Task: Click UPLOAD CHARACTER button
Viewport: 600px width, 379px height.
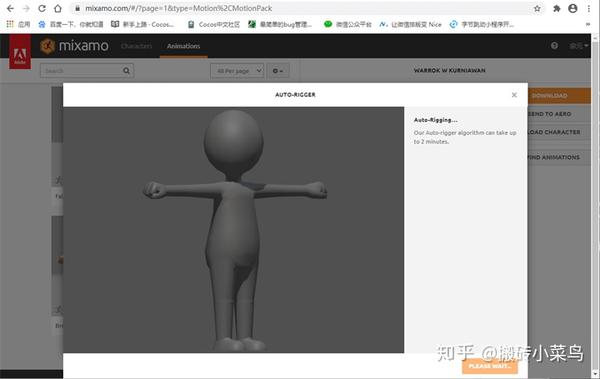Action: point(559,132)
